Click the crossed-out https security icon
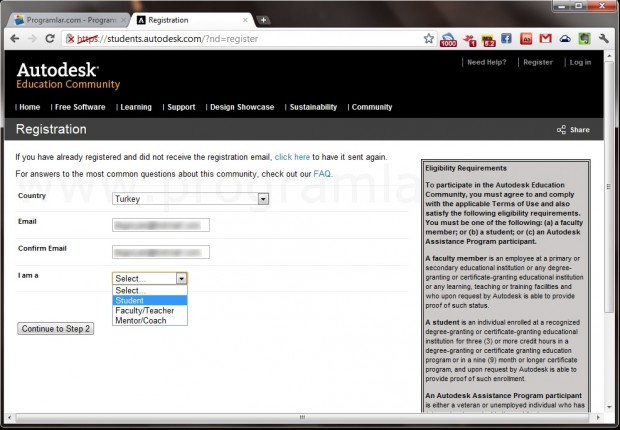 click(x=70, y=39)
